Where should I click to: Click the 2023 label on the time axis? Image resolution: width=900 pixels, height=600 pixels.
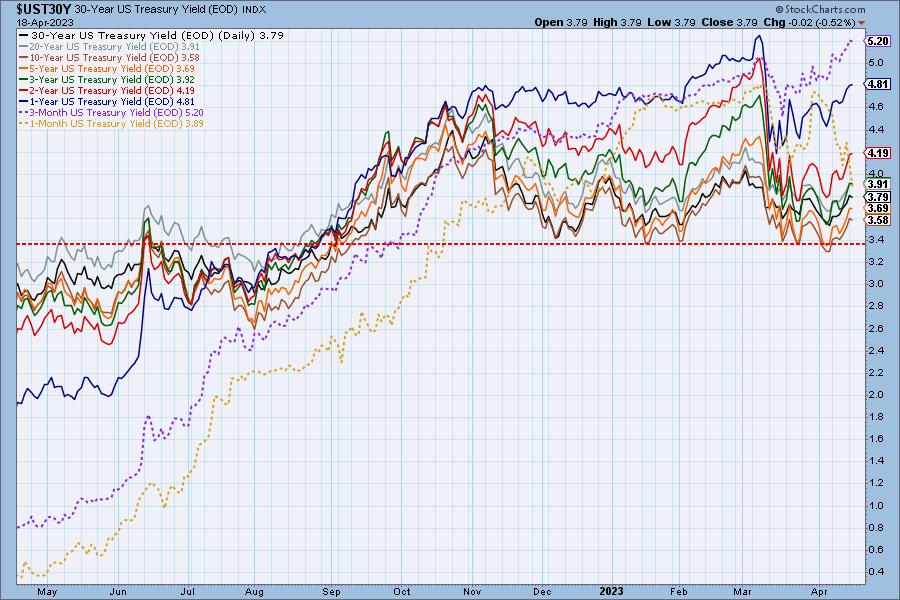[x=611, y=591]
